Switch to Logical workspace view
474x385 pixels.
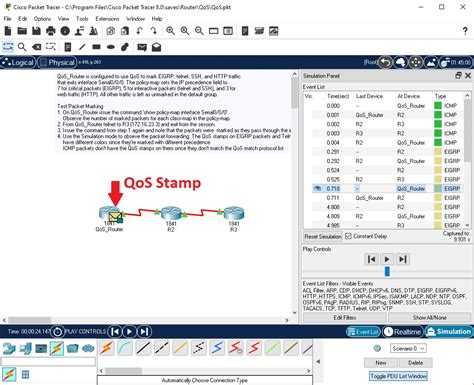(x=18, y=62)
